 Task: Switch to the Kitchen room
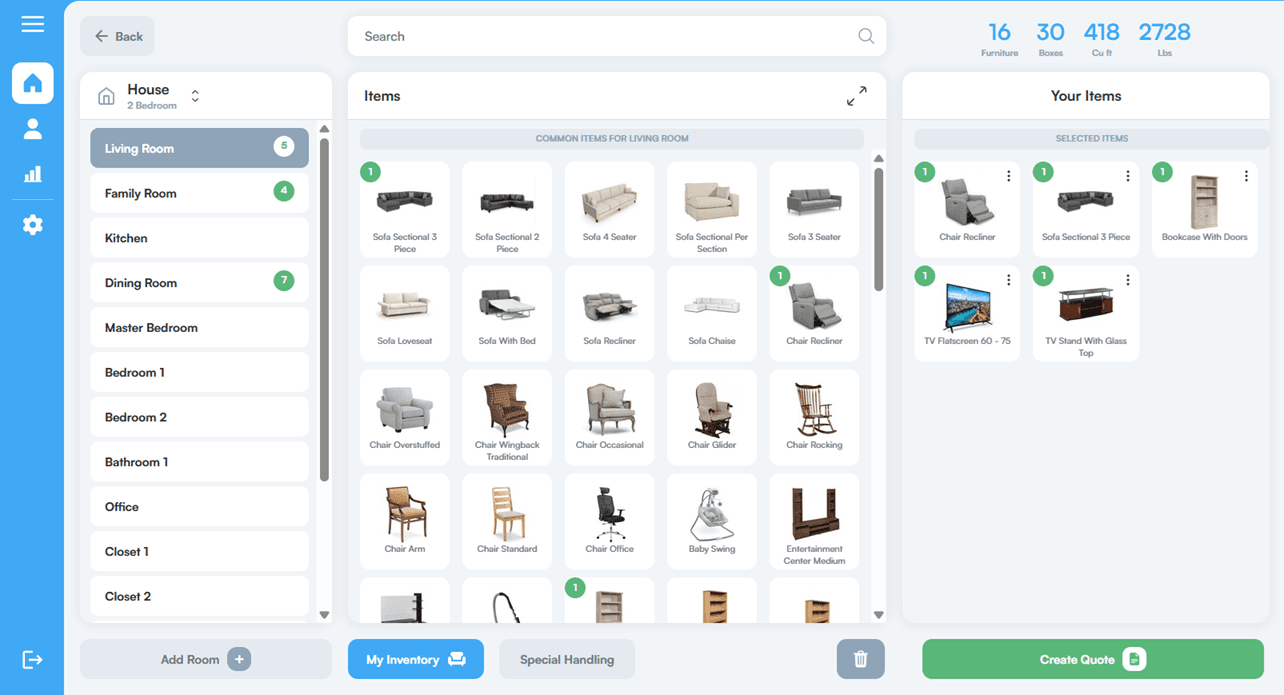[x=198, y=237]
